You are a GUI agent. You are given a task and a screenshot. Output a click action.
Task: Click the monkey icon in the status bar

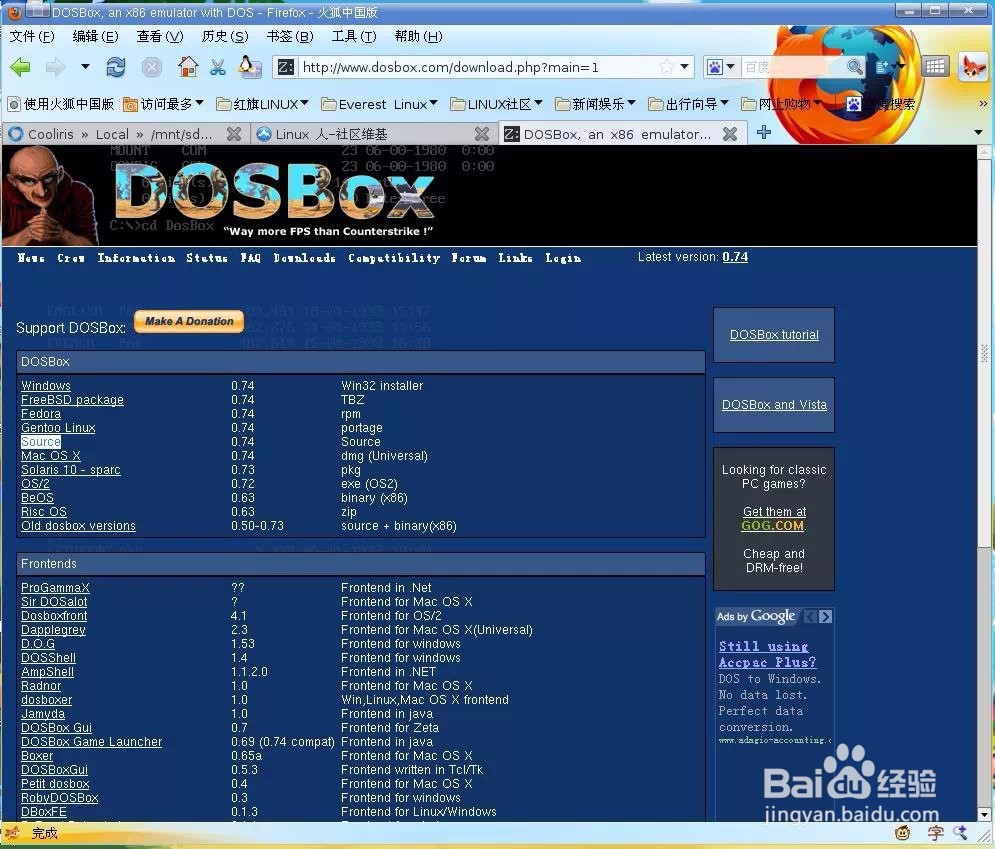coord(902,832)
